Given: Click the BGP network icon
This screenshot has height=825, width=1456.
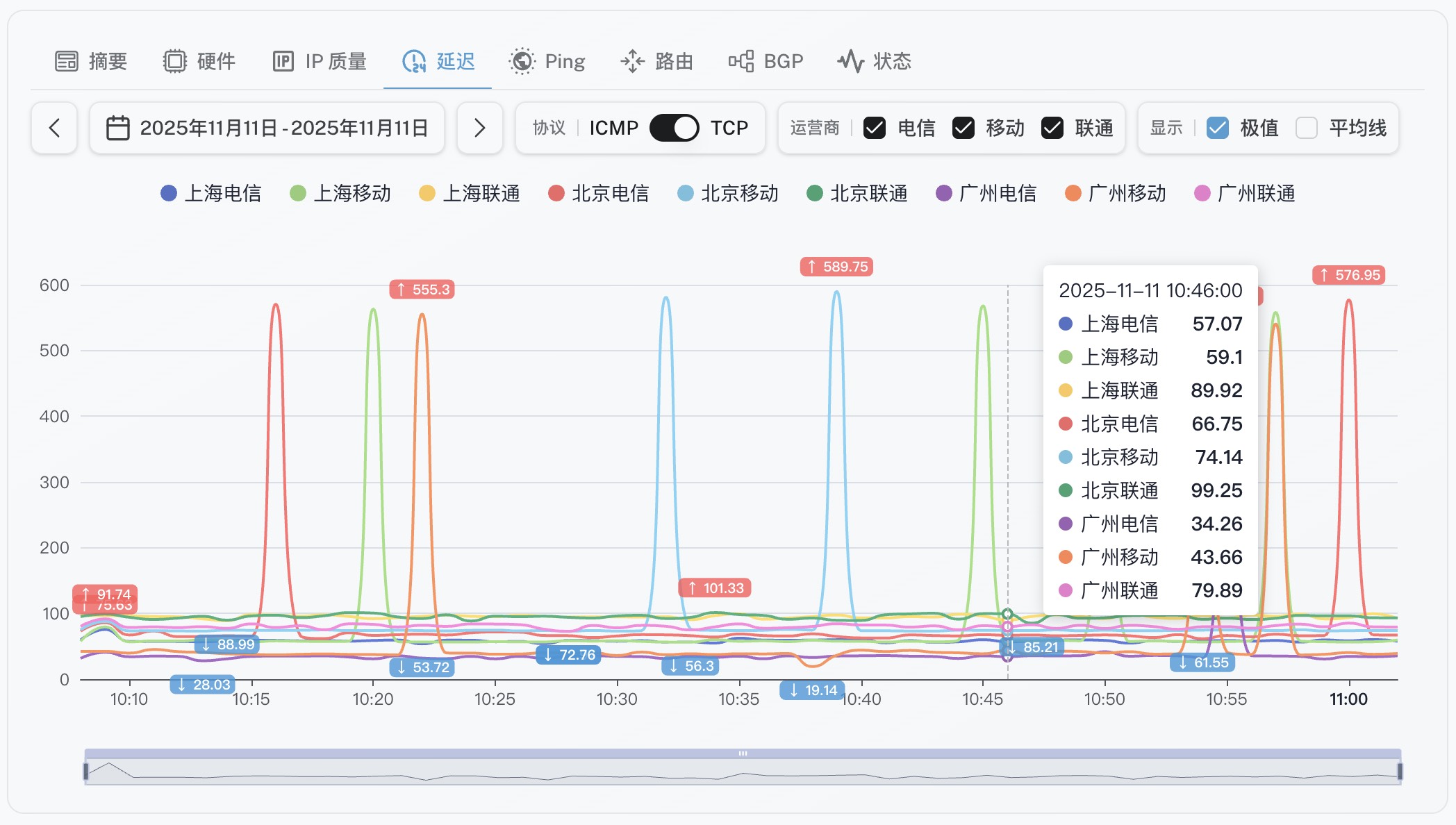Looking at the screenshot, I should 741,61.
